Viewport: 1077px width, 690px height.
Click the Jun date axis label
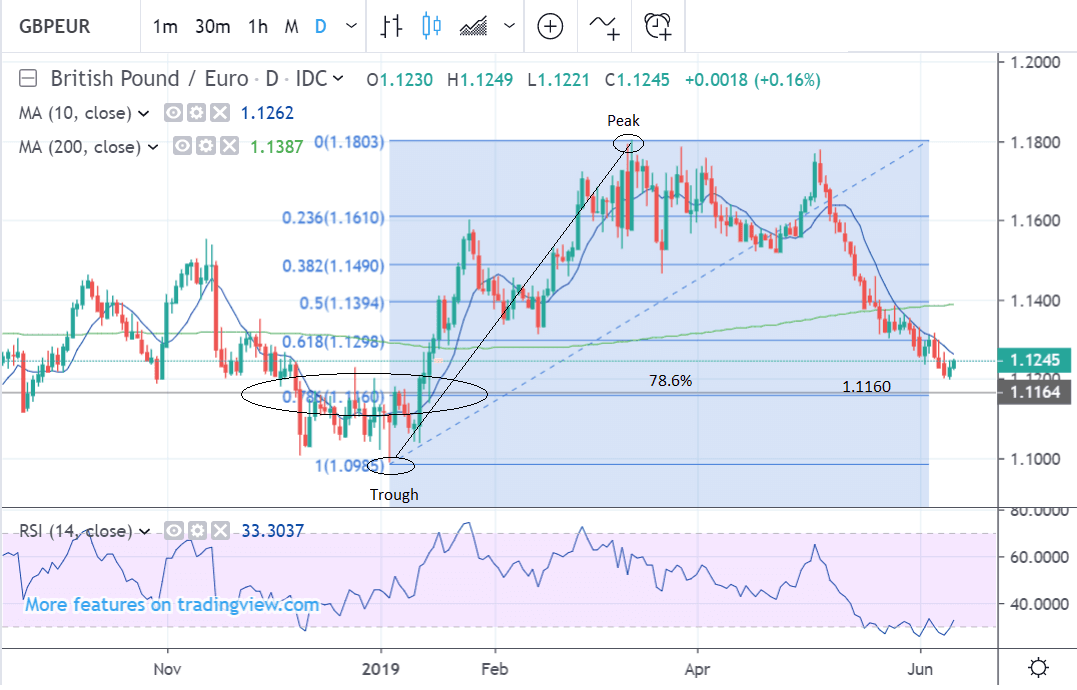click(920, 669)
